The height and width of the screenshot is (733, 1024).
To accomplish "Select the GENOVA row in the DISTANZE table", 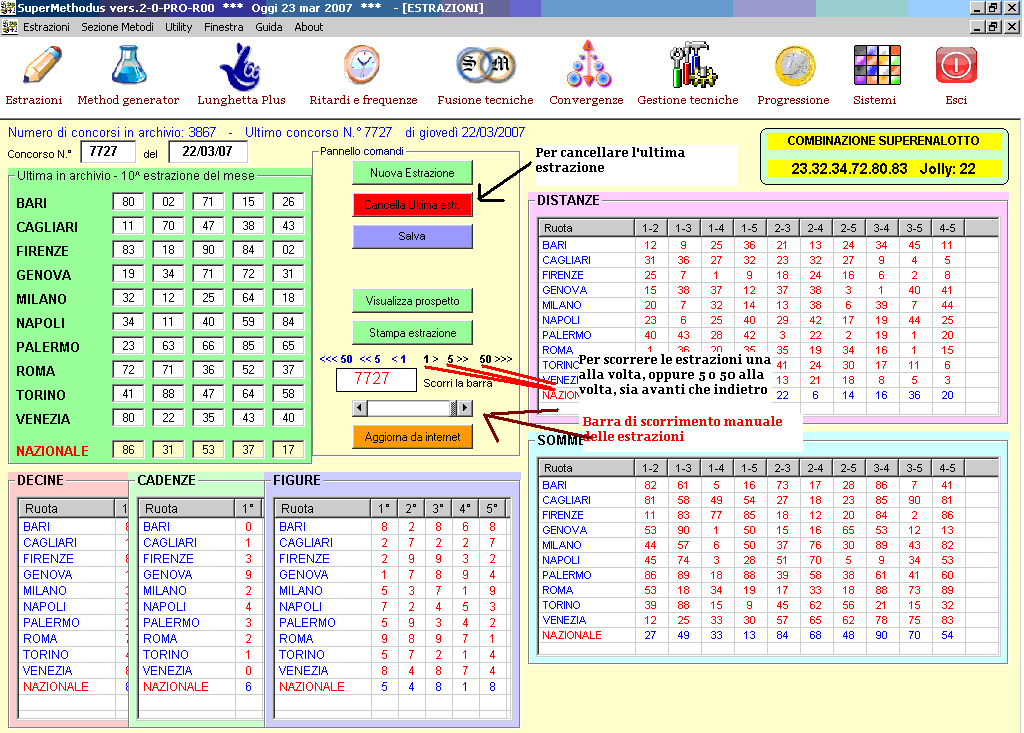I will pos(768,290).
